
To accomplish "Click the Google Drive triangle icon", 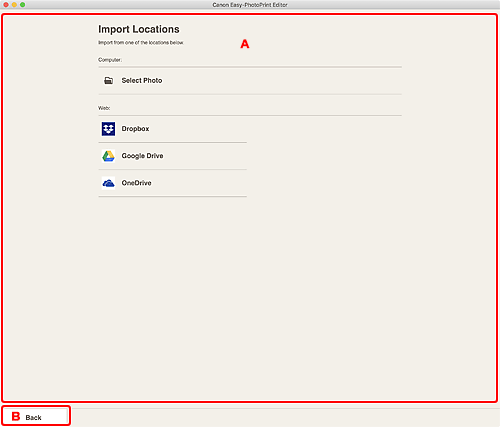I will 108,156.
